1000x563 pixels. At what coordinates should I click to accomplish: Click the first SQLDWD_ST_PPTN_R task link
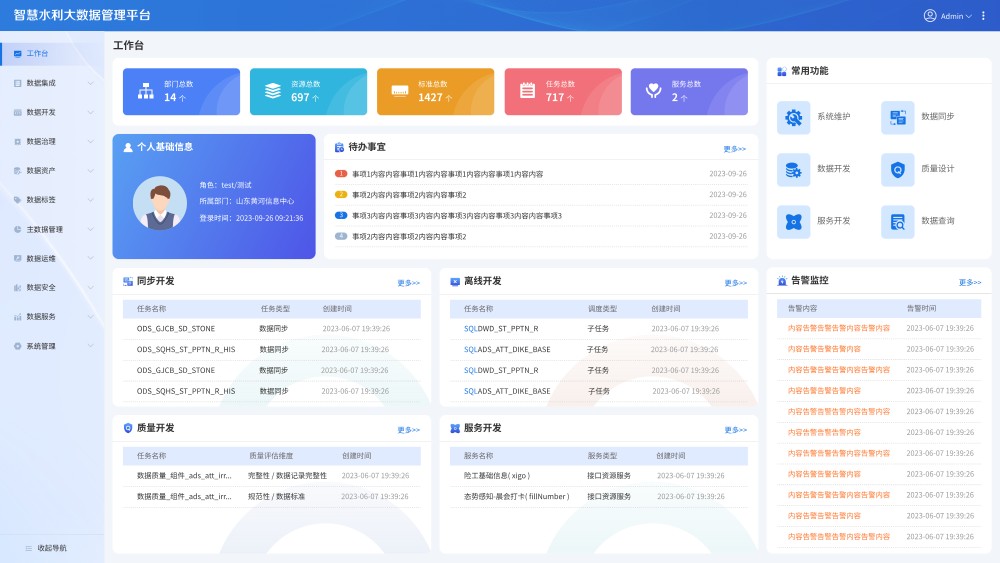pyautogui.click(x=501, y=329)
